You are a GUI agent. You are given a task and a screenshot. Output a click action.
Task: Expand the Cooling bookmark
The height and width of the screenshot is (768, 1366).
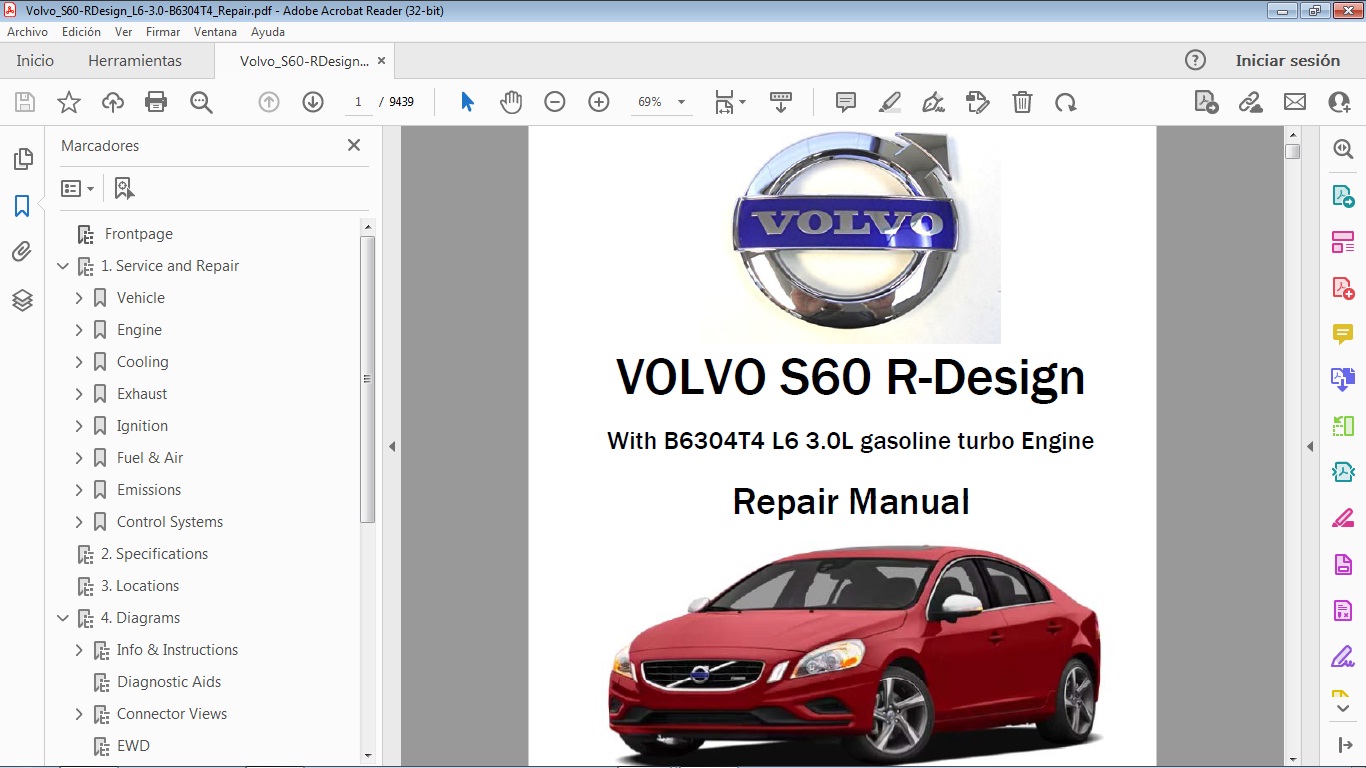coord(80,361)
